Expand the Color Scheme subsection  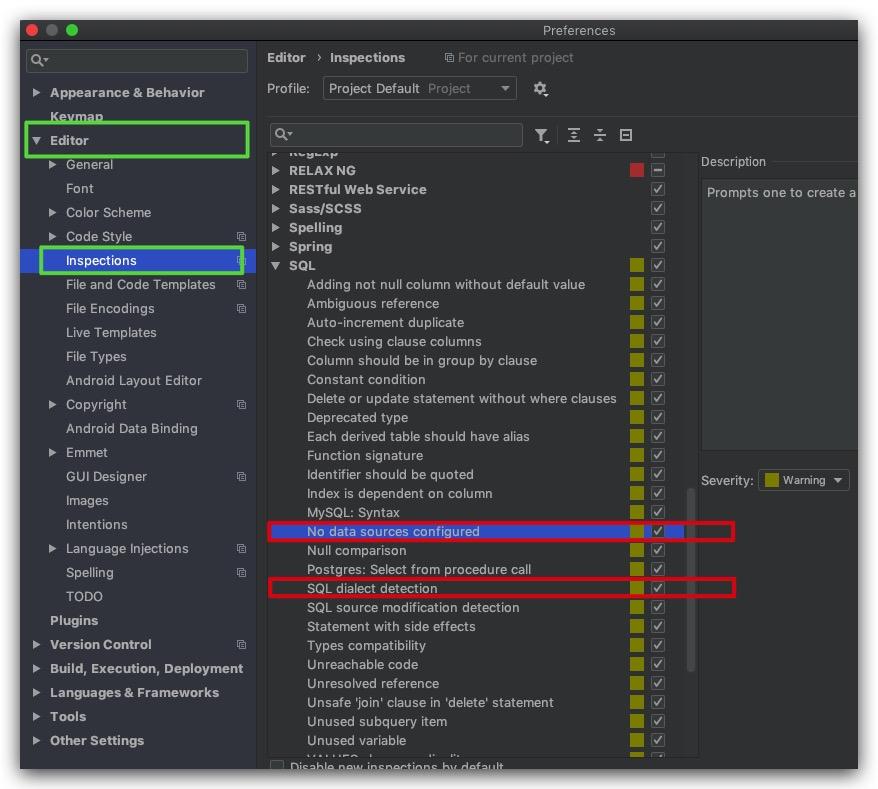click(x=52, y=213)
